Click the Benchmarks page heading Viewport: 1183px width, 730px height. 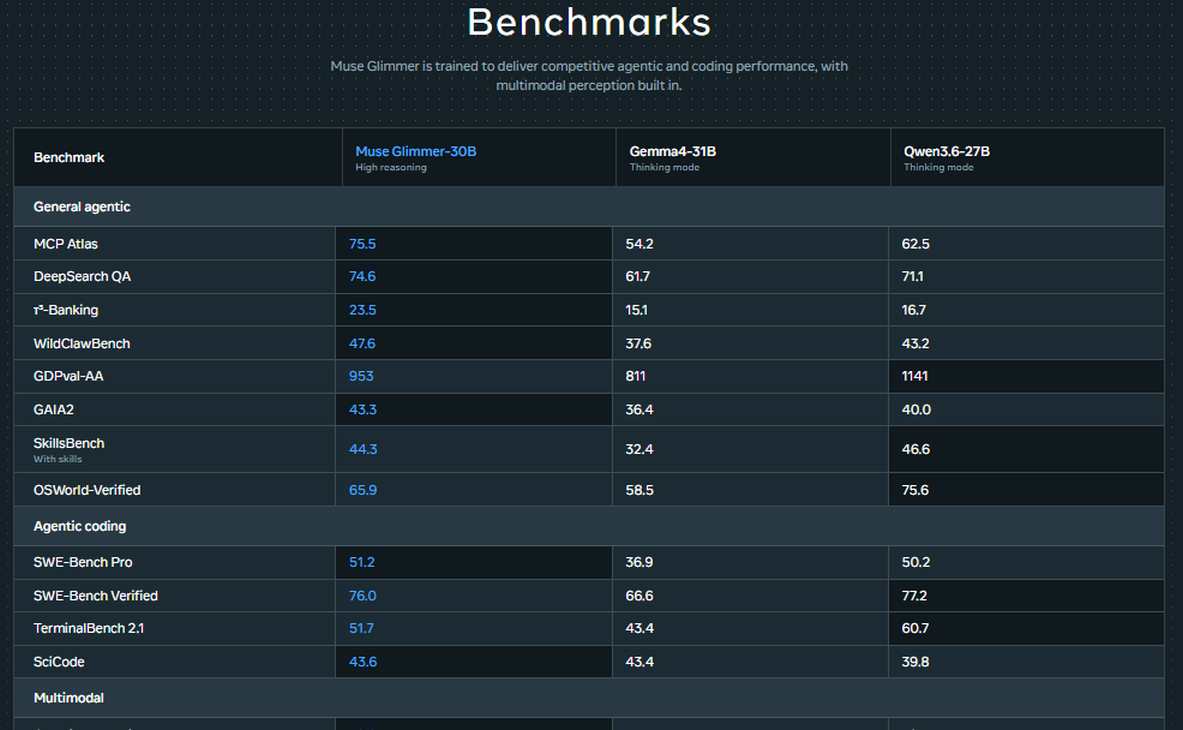pos(589,22)
